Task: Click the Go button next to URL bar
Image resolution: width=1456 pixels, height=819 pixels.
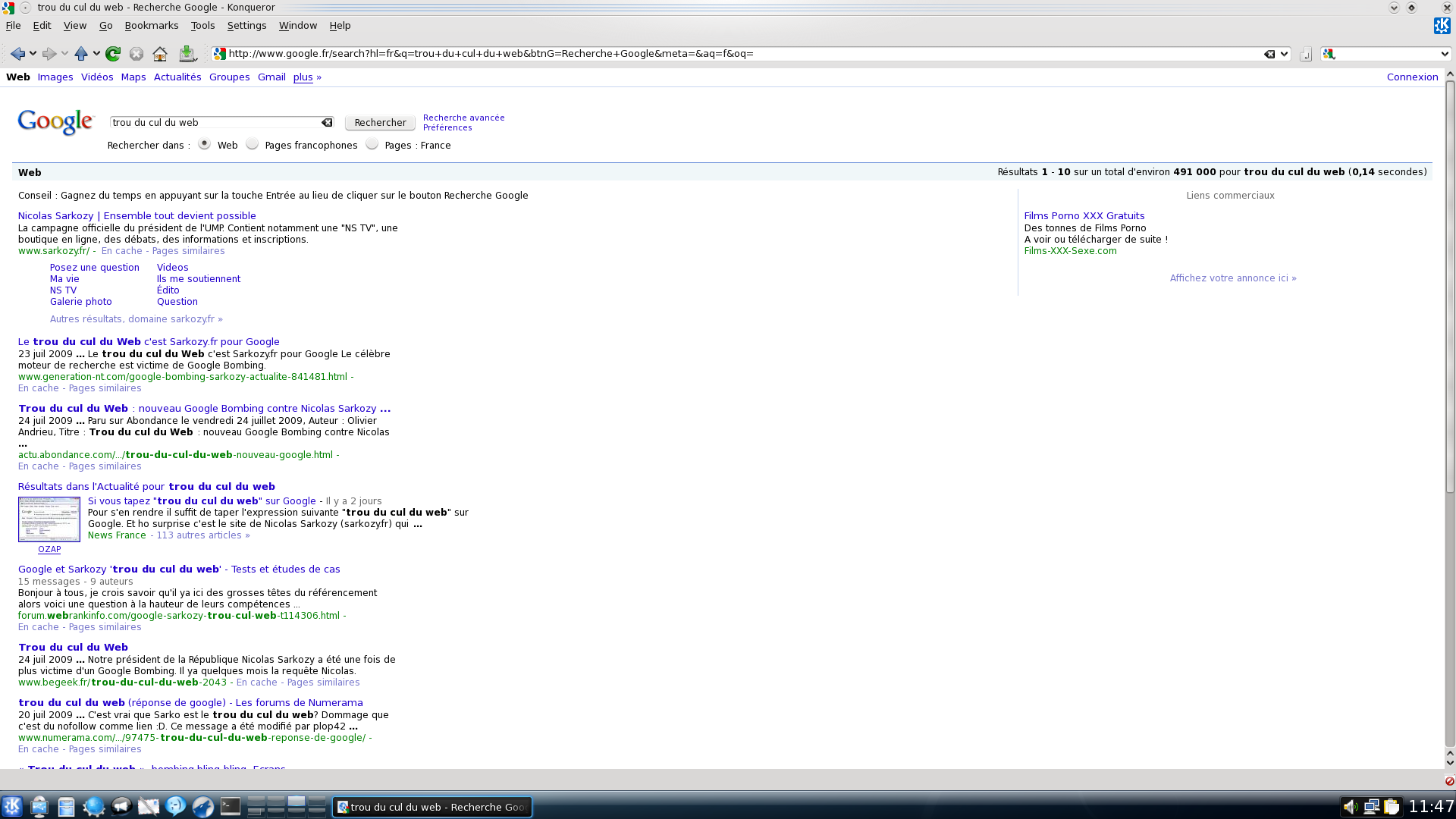Action: click(1305, 54)
